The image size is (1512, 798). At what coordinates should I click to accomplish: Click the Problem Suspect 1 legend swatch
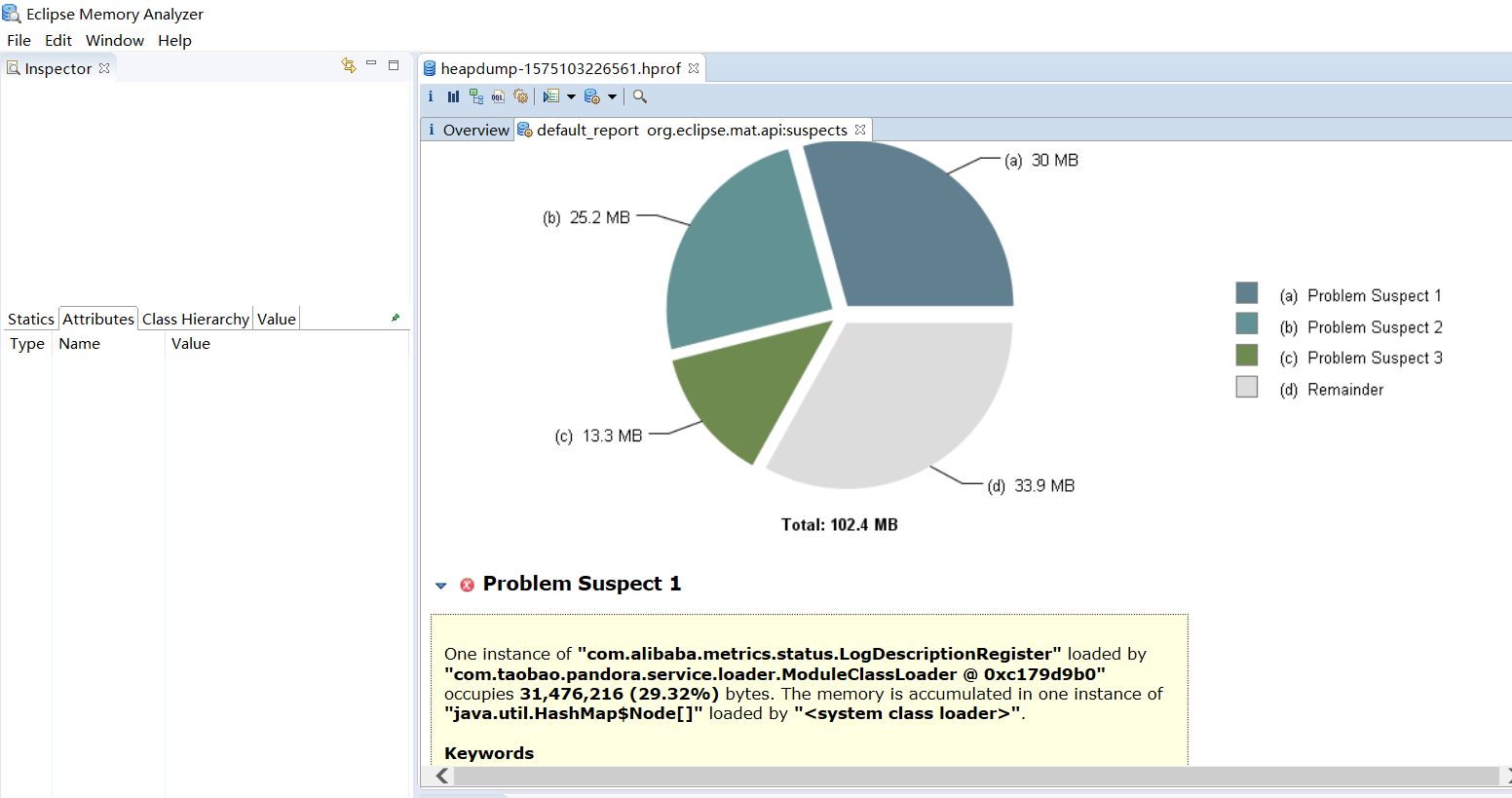coord(1247,293)
